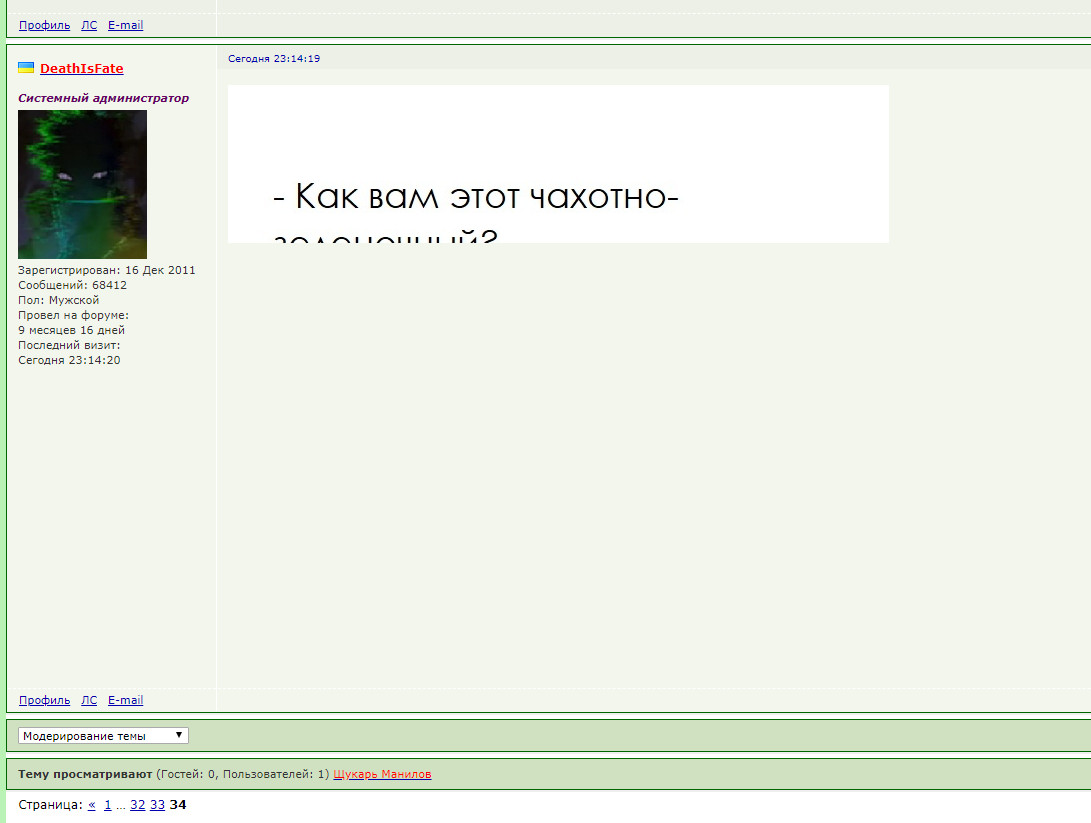
Task: Navigate to page 32
Action: click(138, 805)
